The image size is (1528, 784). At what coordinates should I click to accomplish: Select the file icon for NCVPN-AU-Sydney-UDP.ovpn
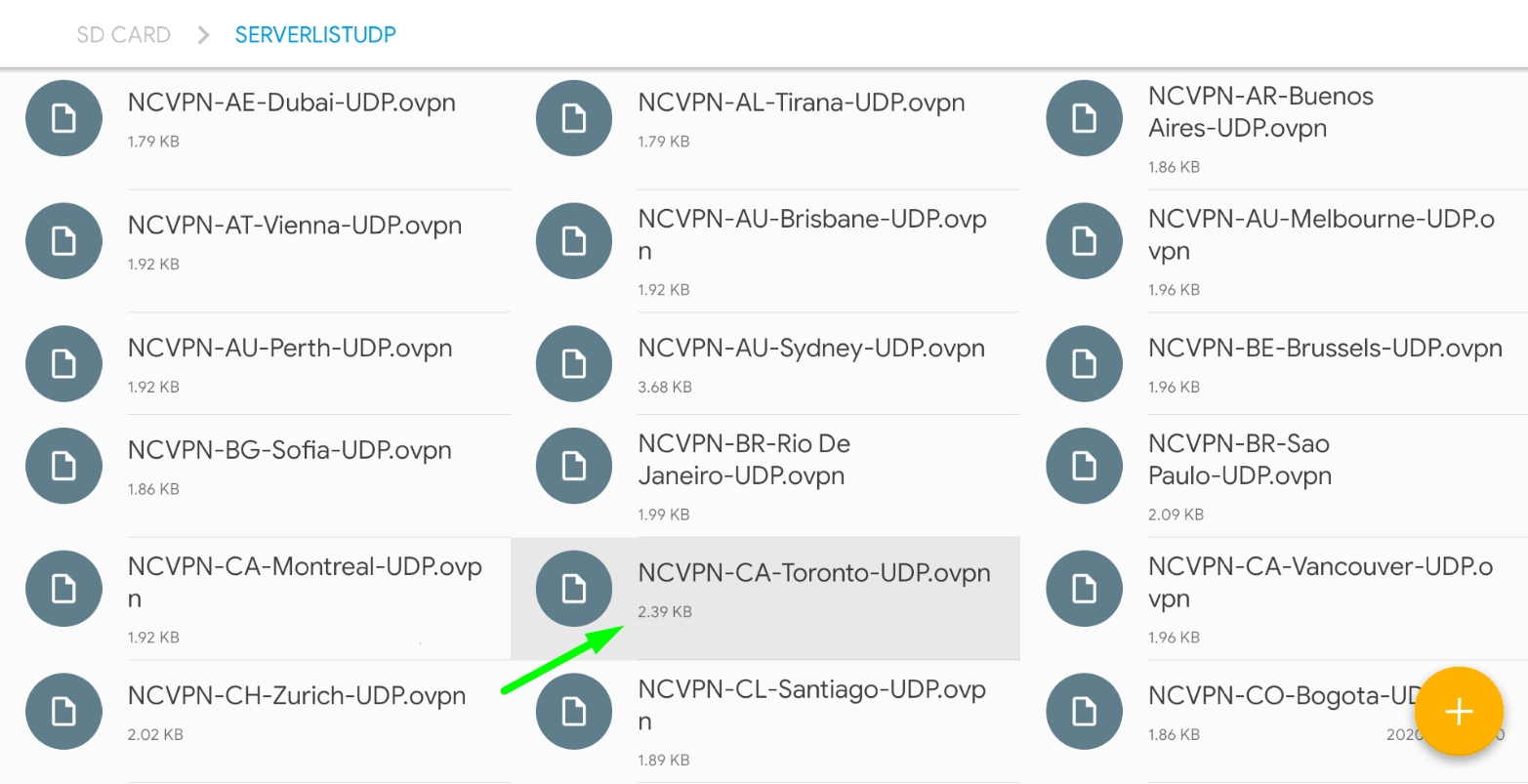tap(574, 364)
